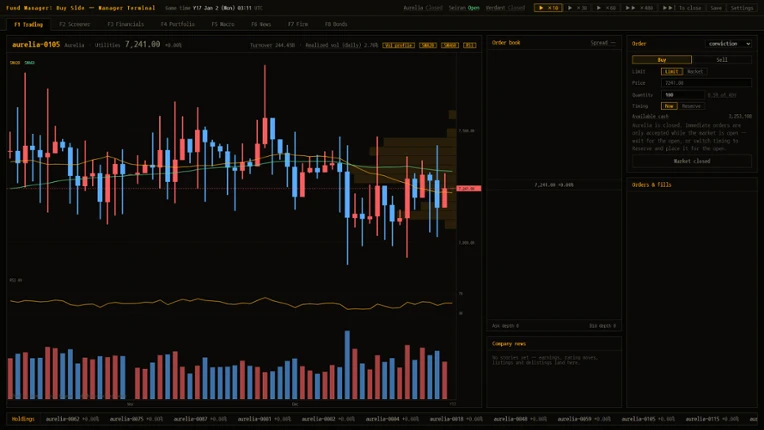The image size is (764, 430).
Task: Click the Save button
Action: (716, 8)
